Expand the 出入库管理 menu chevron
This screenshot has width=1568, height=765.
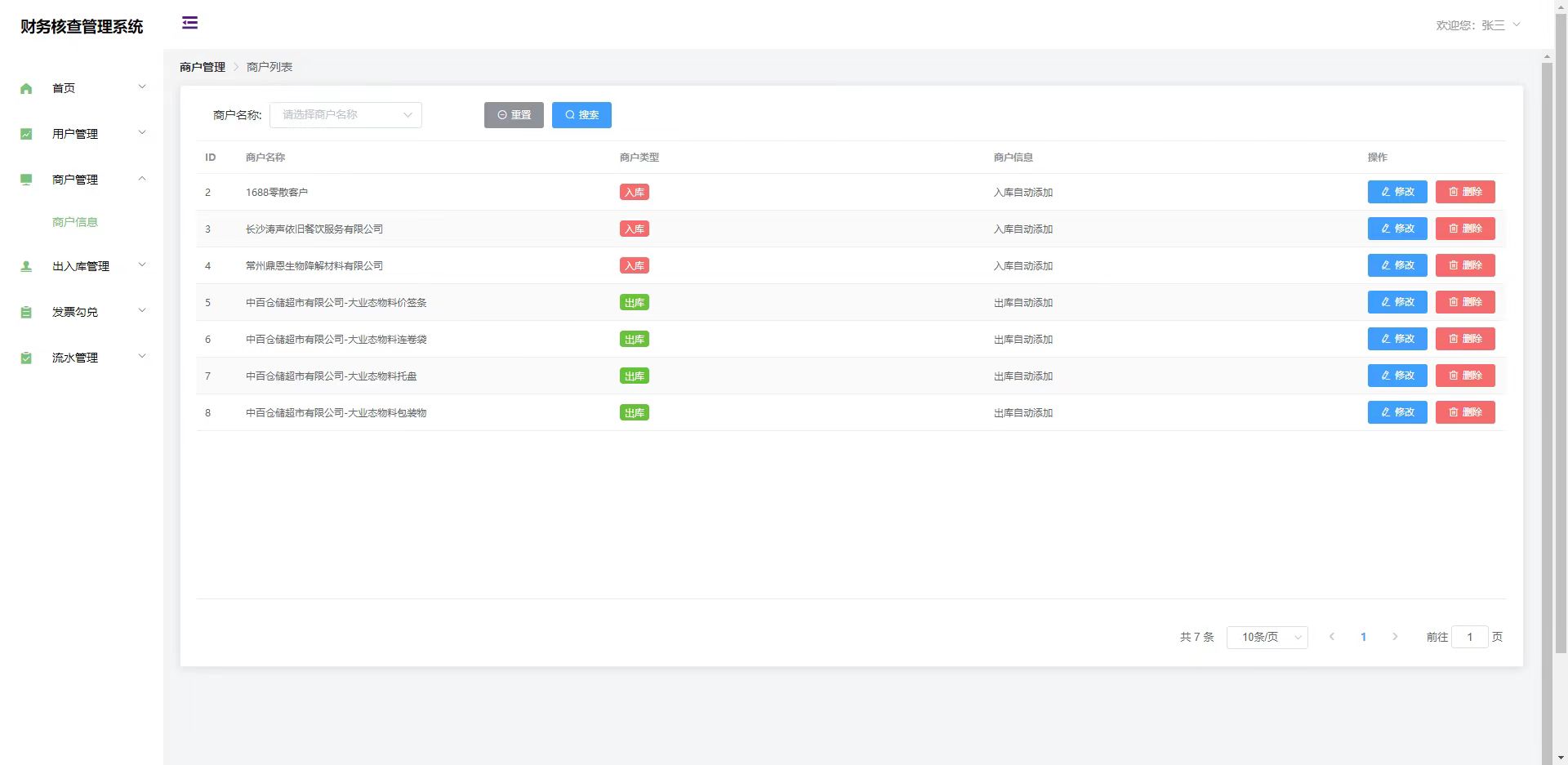click(142, 265)
